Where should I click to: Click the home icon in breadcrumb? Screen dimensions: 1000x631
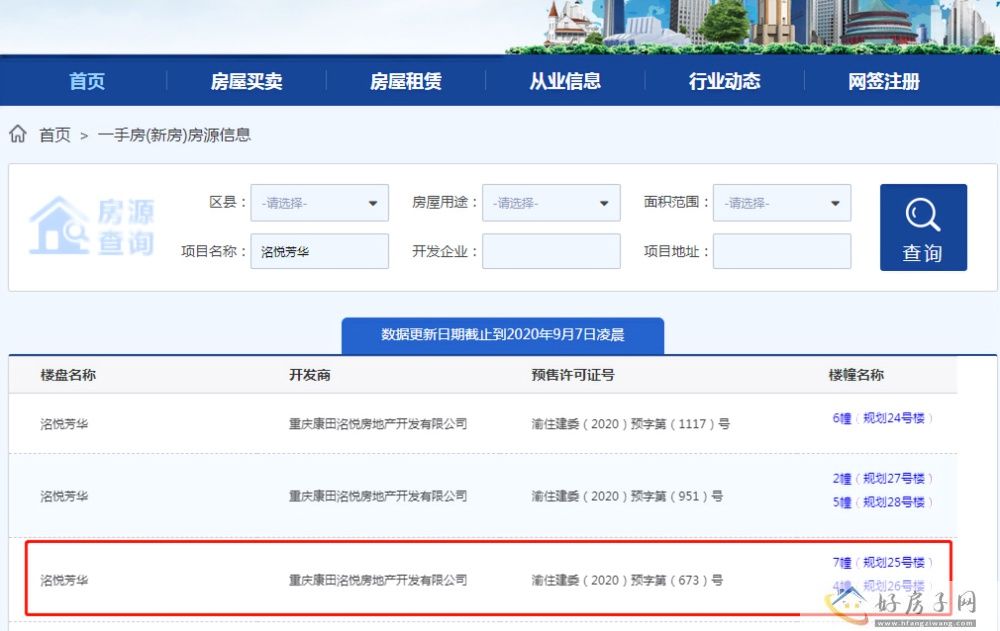tap(18, 134)
